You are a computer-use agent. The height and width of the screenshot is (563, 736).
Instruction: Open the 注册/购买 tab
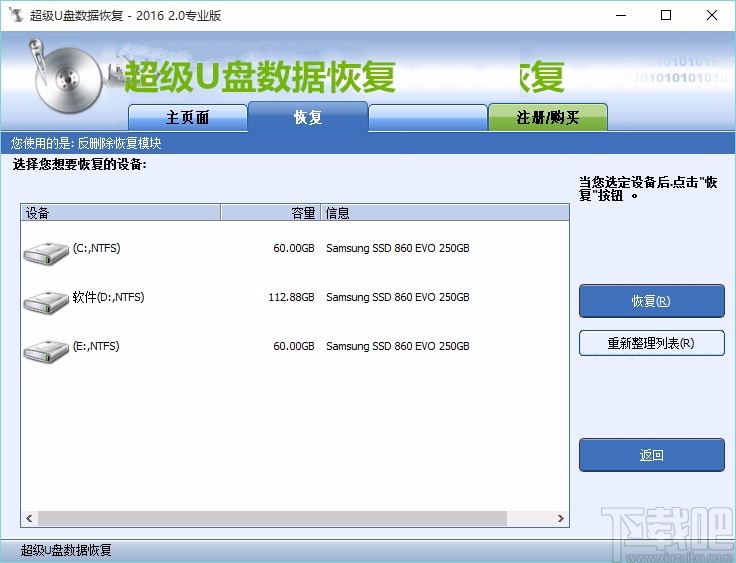pos(548,117)
